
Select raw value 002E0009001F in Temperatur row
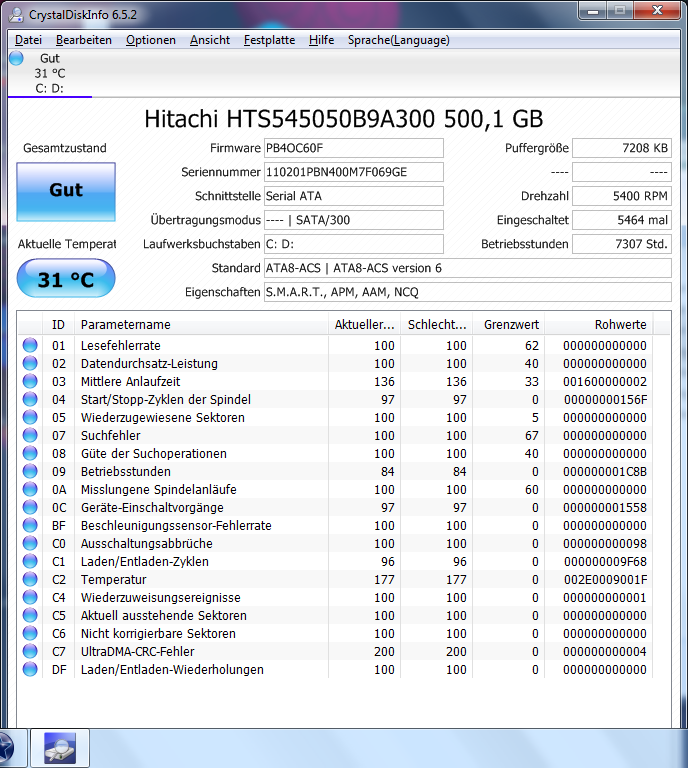(x=605, y=579)
